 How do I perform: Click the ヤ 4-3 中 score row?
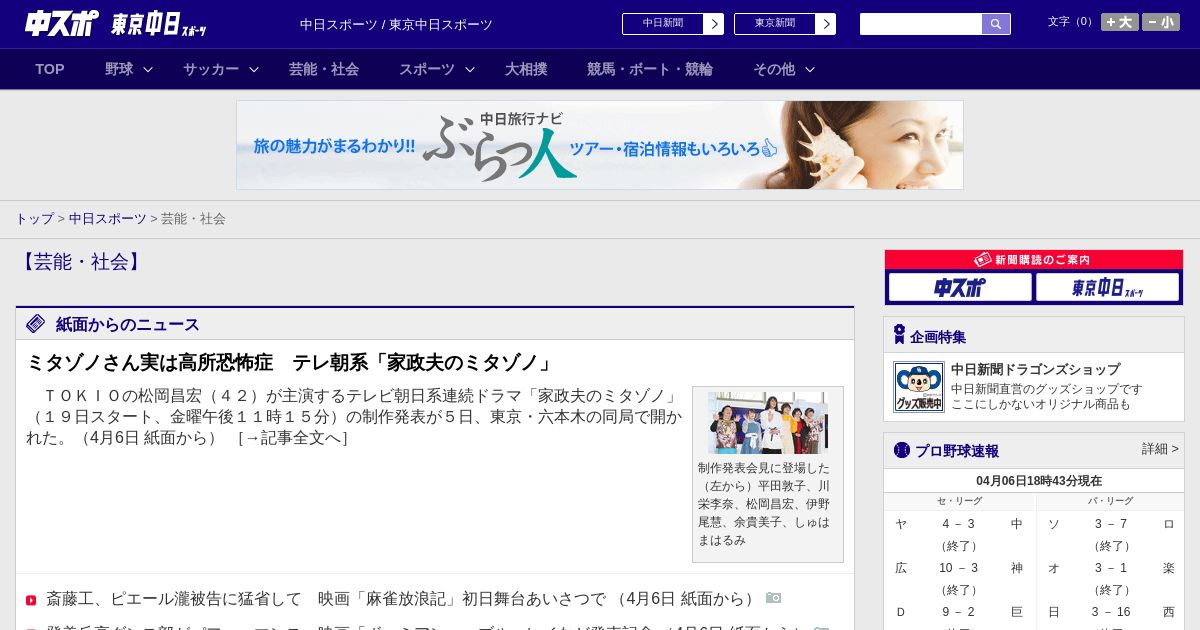tap(959, 524)
